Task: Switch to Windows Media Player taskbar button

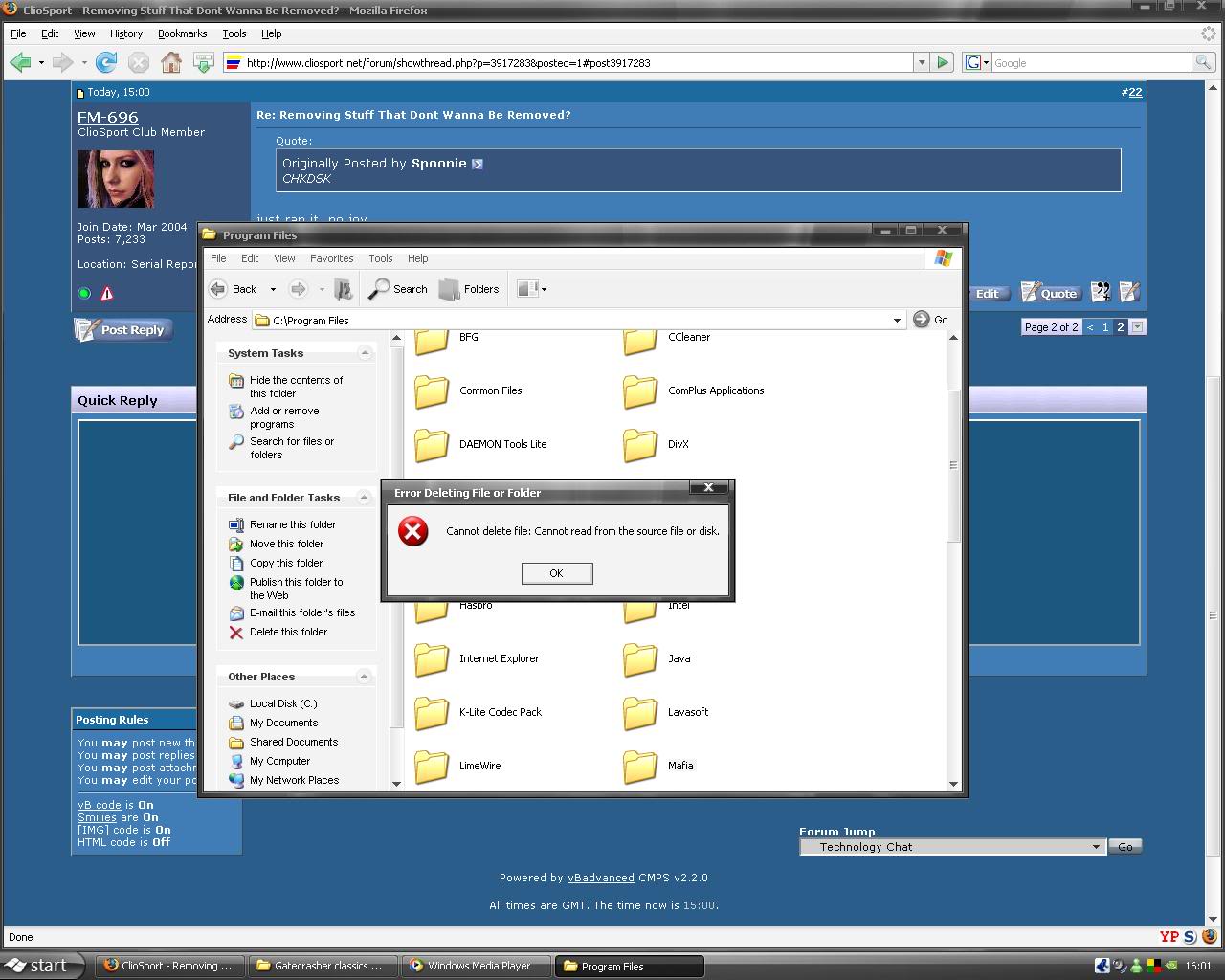Action: tap(478, 967)
